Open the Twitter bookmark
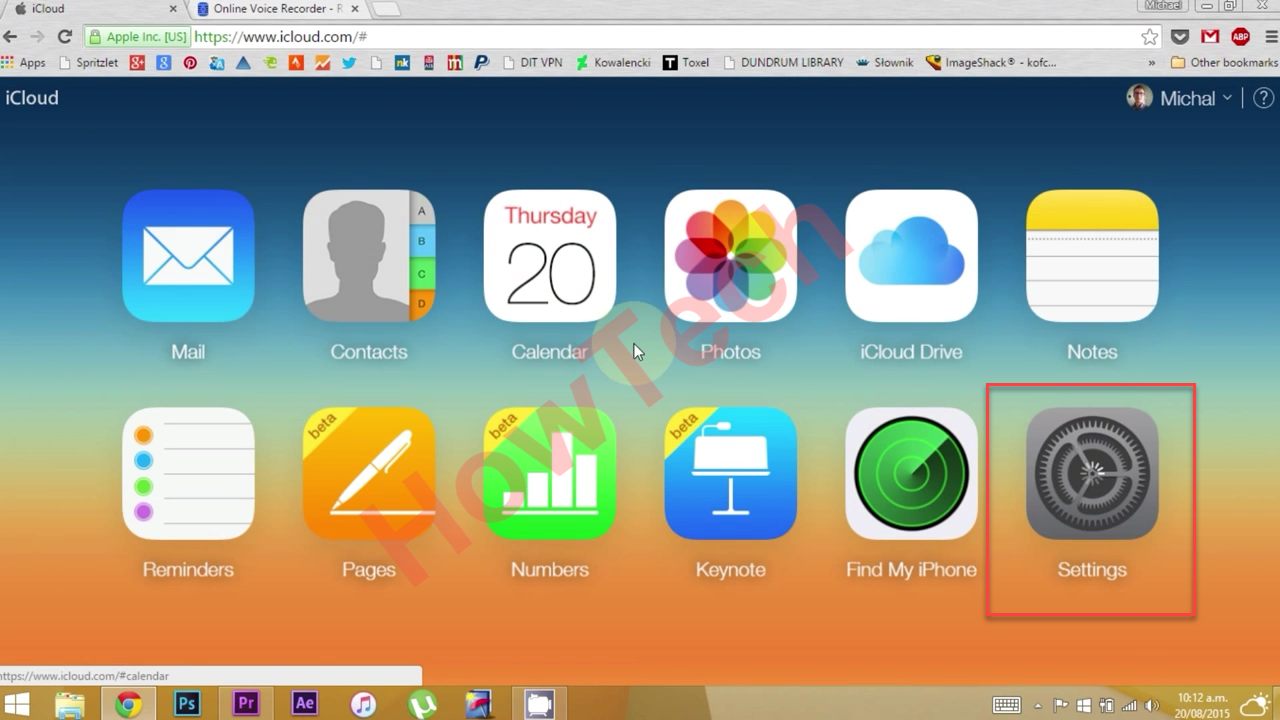 [349, 62]
